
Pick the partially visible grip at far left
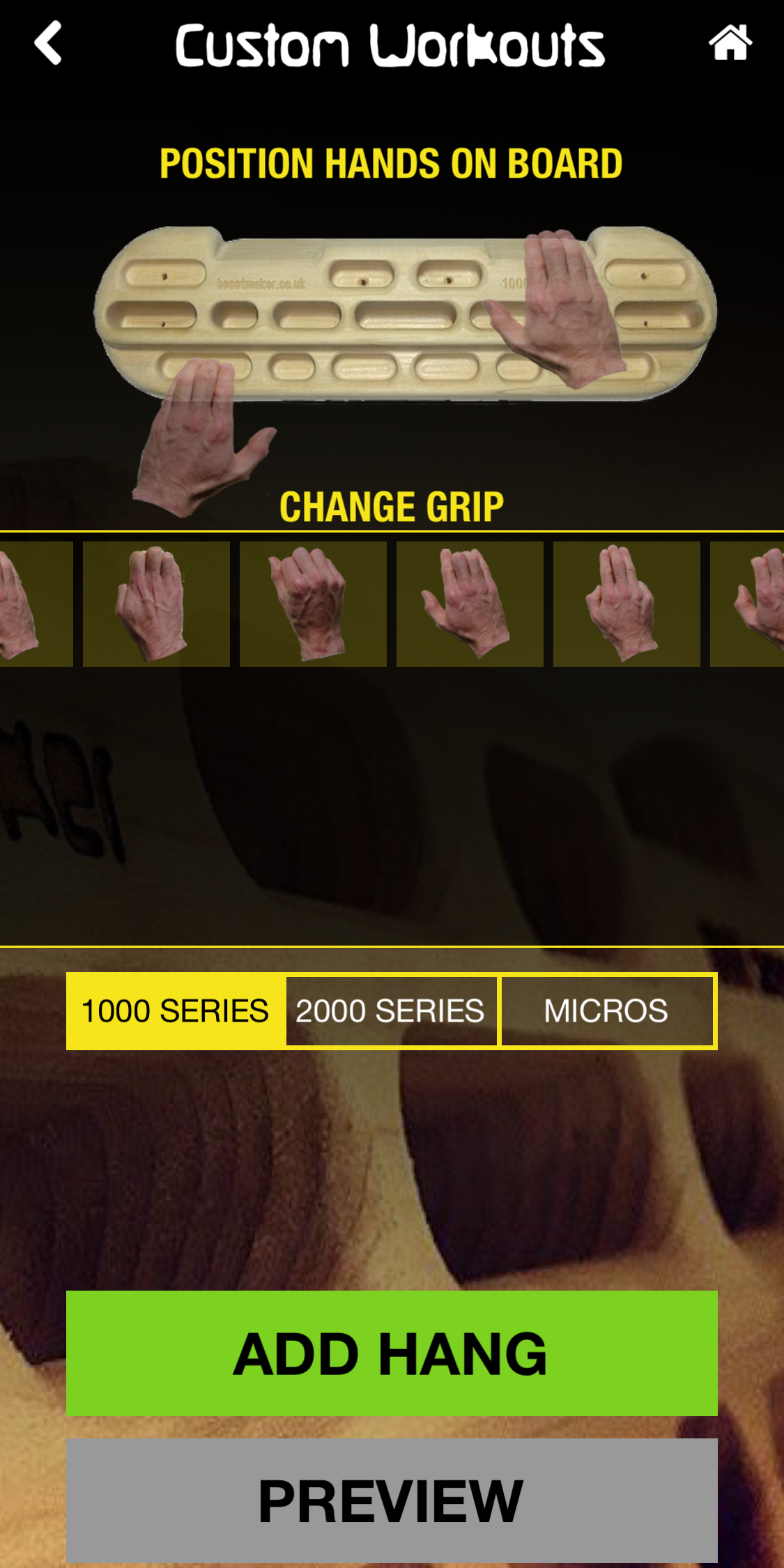(36, 604)
